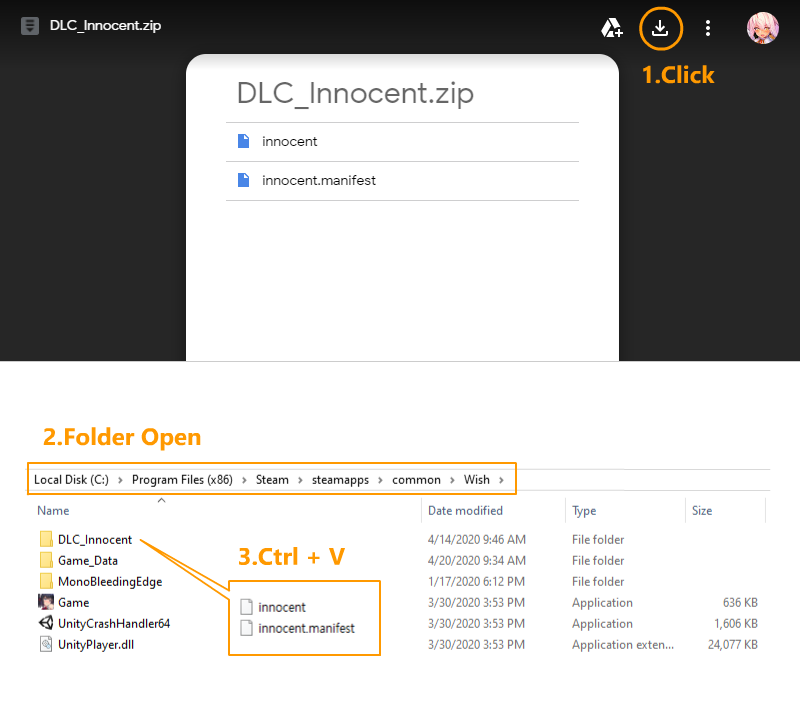Image resolution: width=800 pixels, height=720 pixels.
Task: Click the common breadcrumb segment
Action: (x=416, y=480)
